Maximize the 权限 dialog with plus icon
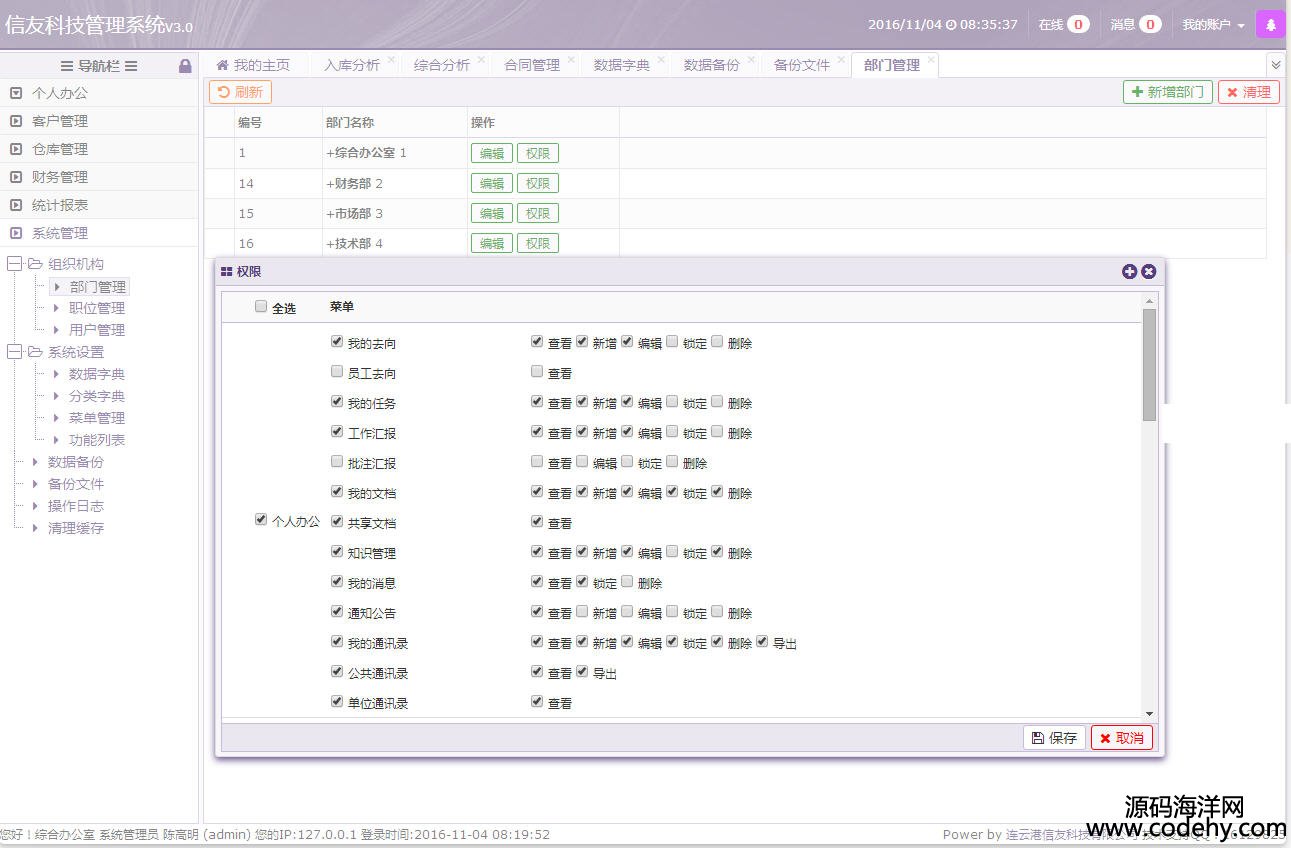Screen dimensions: 1291x848 pyautogui.click(x=1129, y=271)
